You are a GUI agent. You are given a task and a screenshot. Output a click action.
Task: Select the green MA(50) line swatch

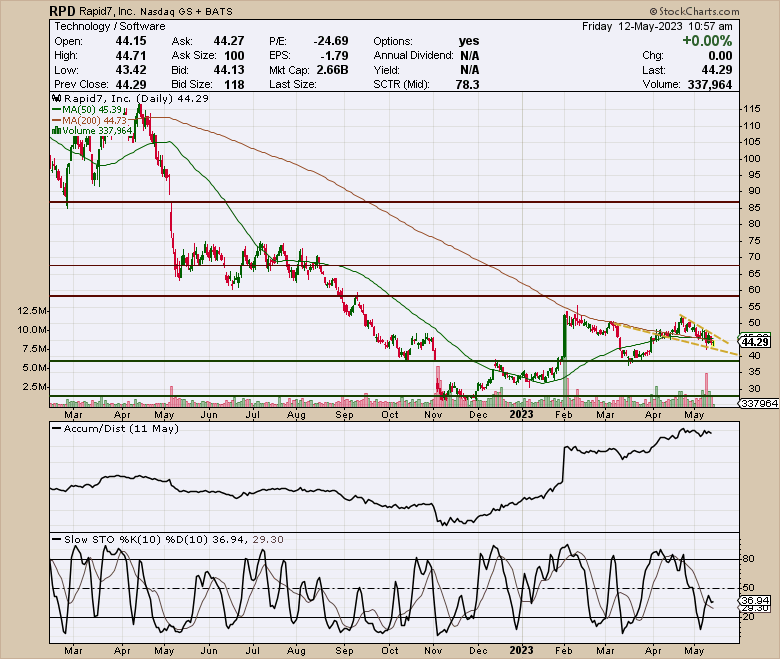coord(57,109)
